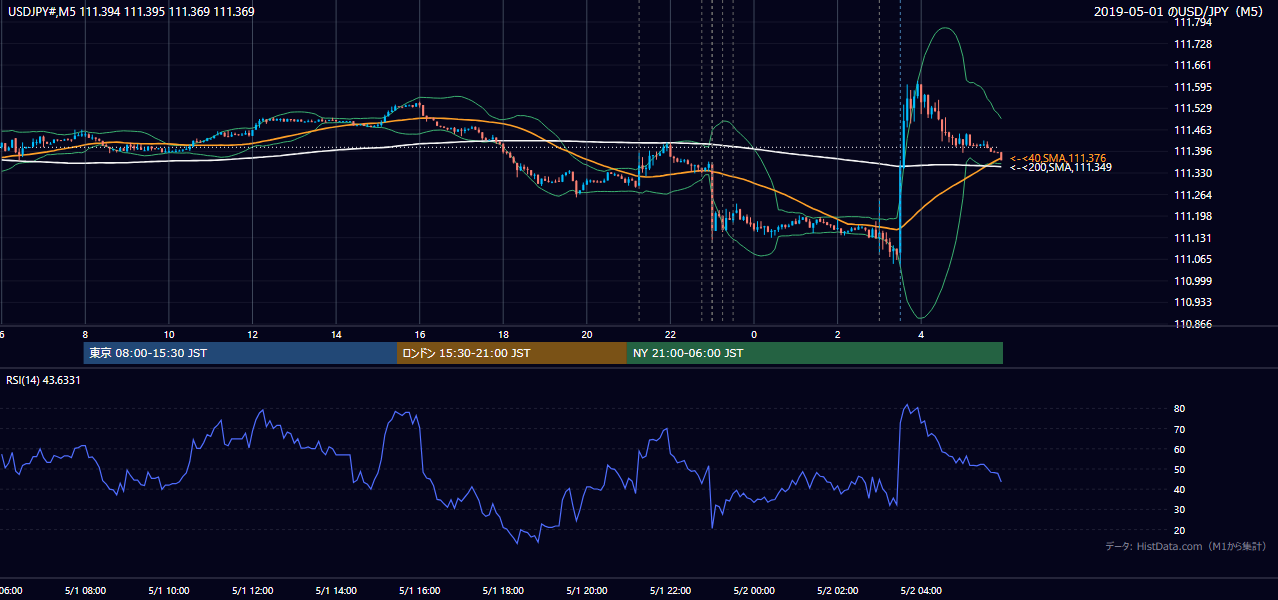Click the 111.463 price axis label
The height and width of the screenshot is (600, 1278).
(1193, 130)
